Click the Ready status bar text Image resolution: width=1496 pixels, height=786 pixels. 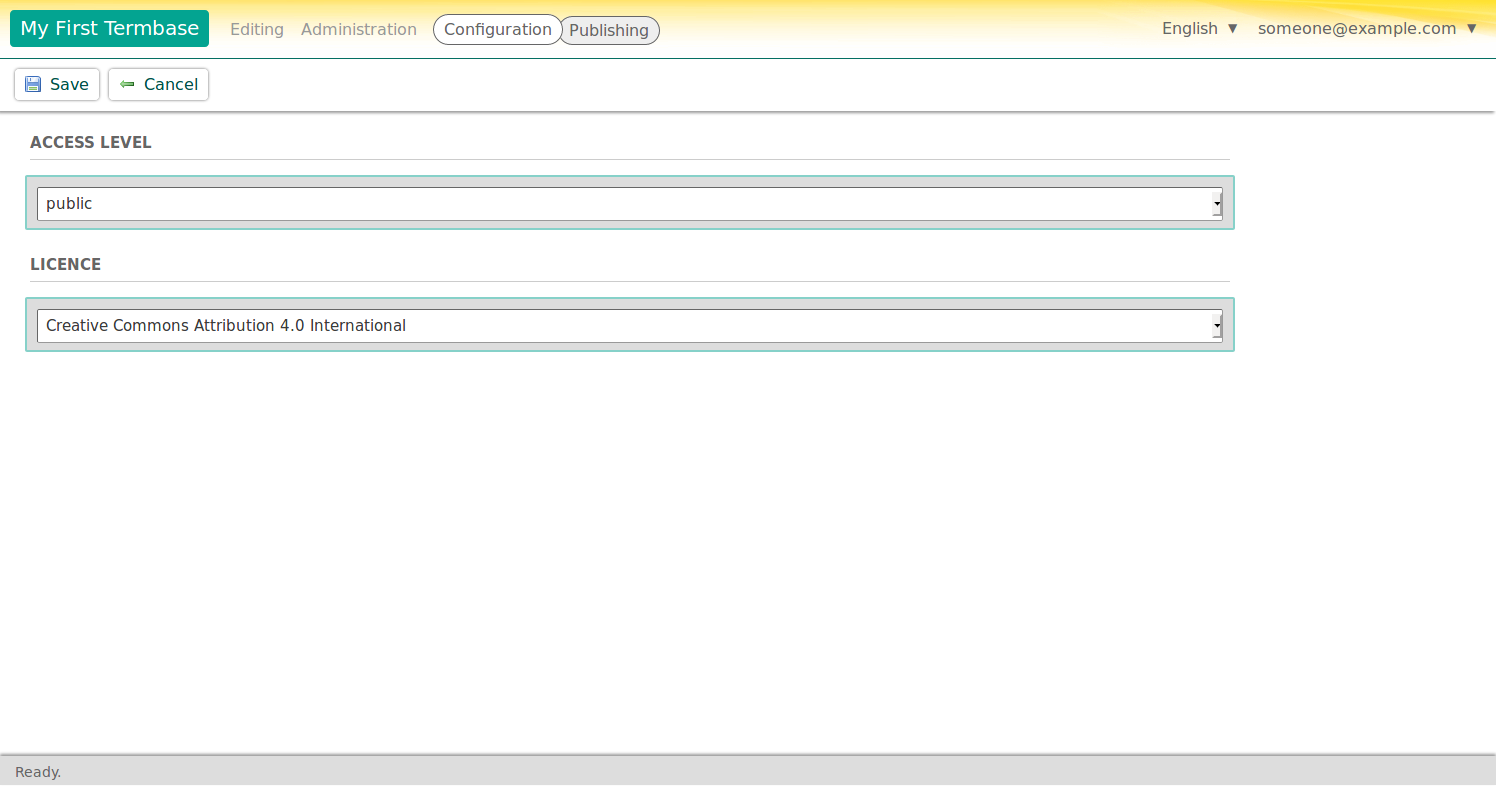click(x=37, y=771)
